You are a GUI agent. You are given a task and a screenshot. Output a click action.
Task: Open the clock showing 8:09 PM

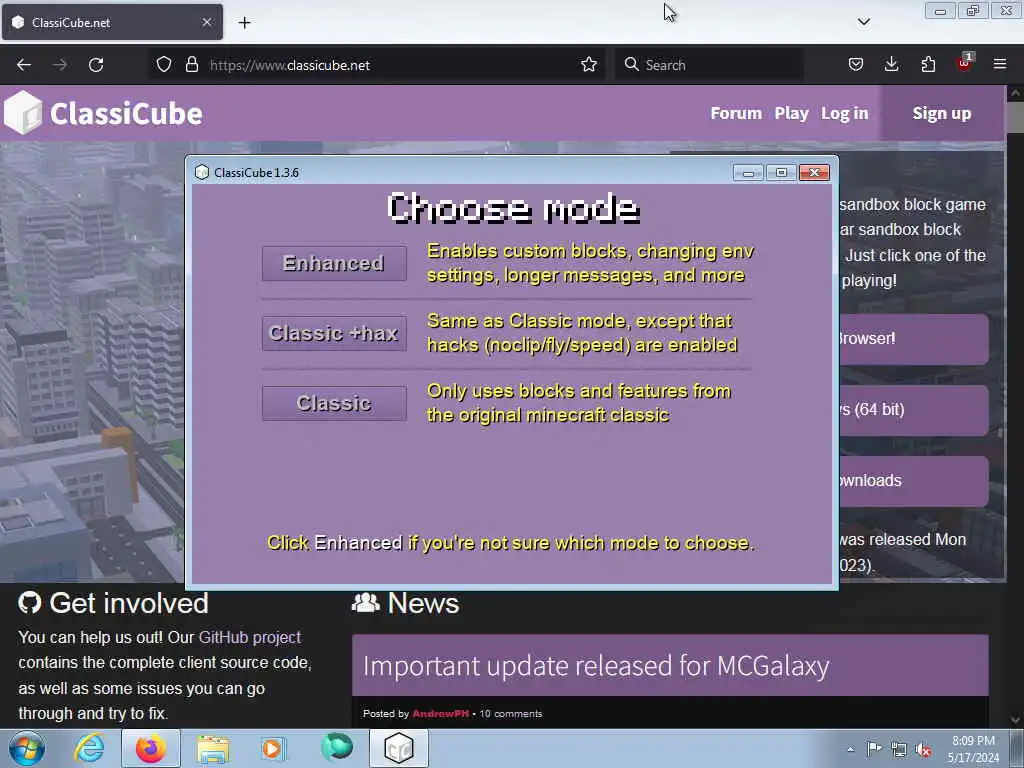point(973,749)
